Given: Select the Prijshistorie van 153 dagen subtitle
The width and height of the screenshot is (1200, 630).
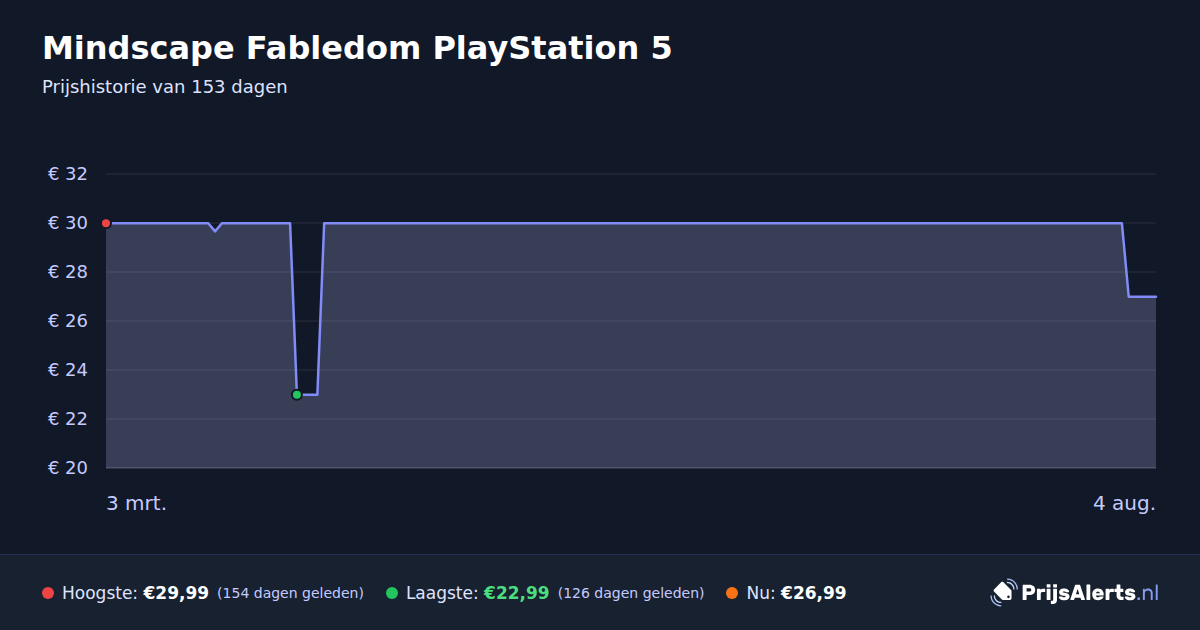Looking at the screenshot, I should tap(165, 87).
